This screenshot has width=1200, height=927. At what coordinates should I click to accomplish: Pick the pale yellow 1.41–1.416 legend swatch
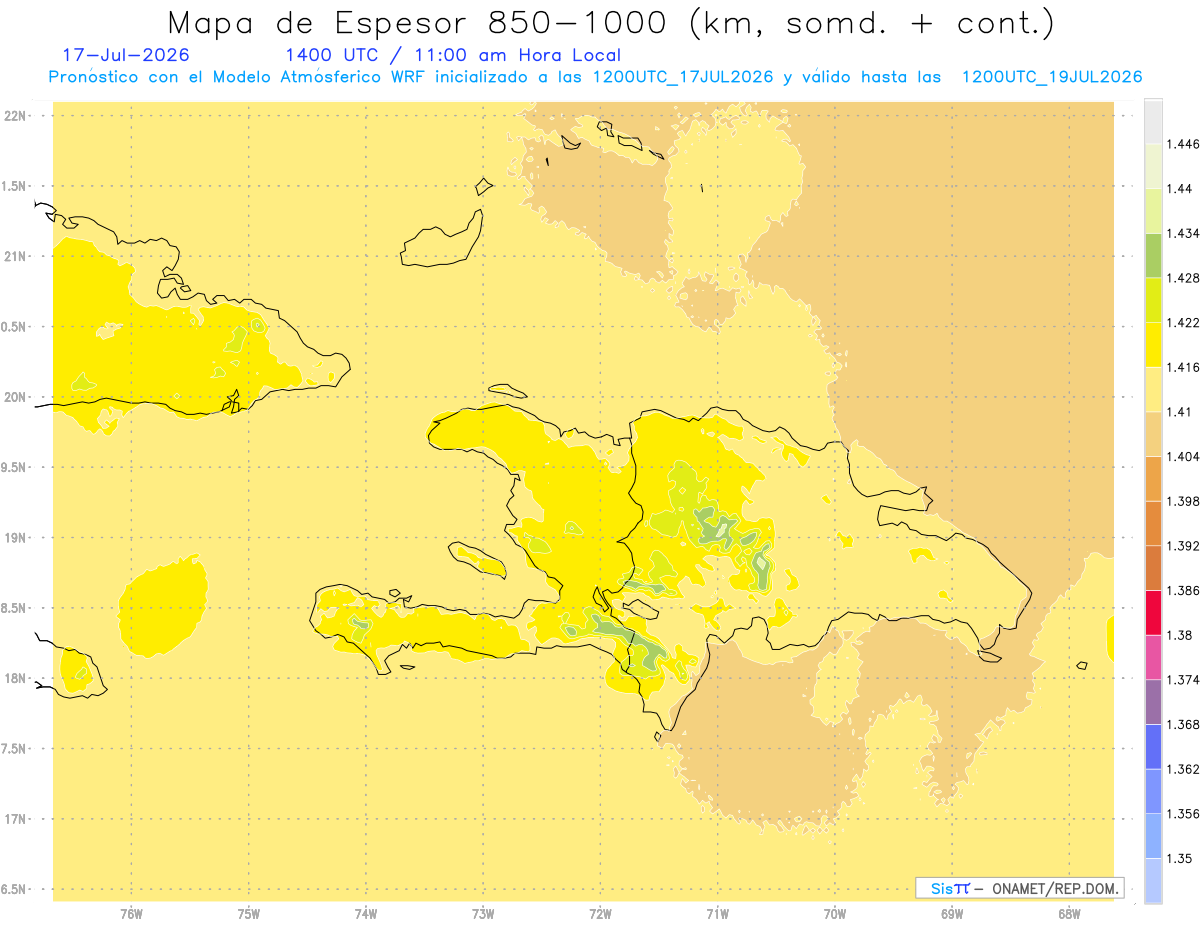[x=1153, y=389]
